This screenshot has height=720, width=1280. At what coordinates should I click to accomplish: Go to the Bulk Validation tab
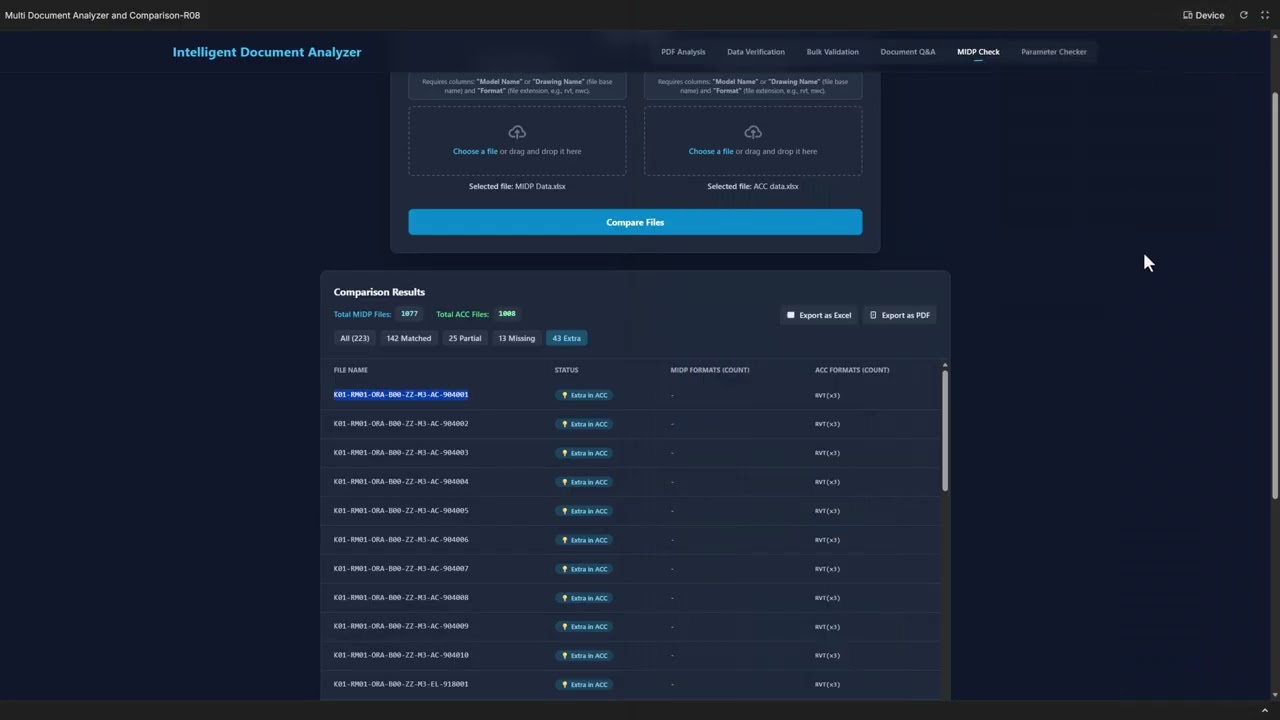coord(832,52)
